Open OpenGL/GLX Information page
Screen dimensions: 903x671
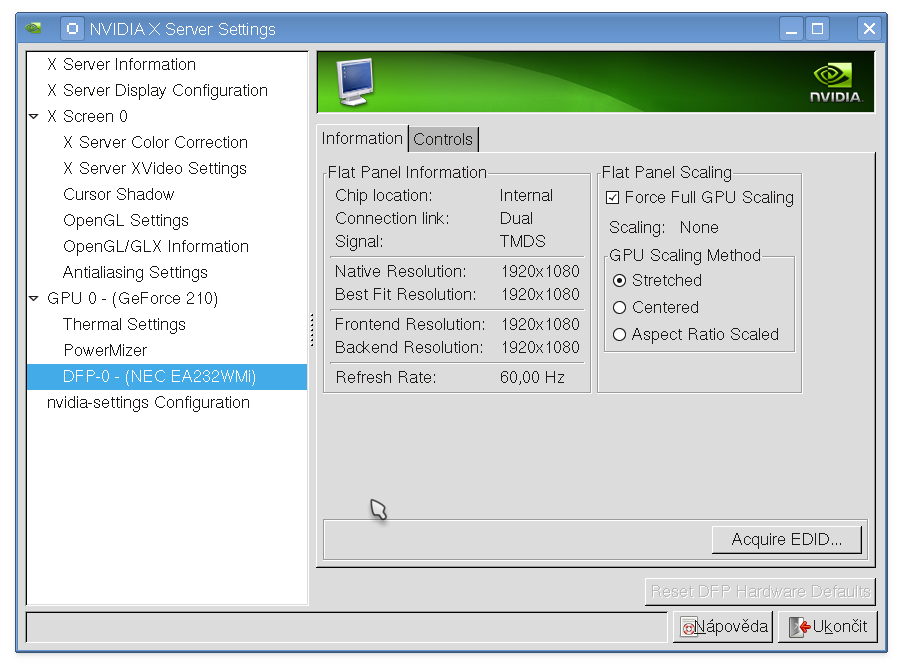[x=167, y=247]
